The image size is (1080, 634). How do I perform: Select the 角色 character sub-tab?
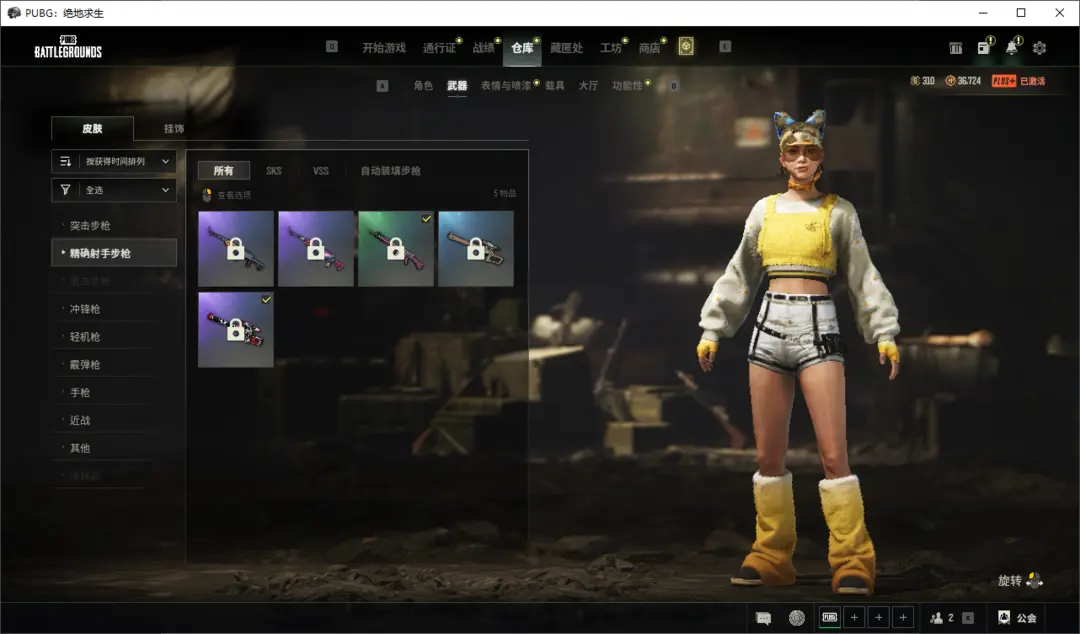423,86
